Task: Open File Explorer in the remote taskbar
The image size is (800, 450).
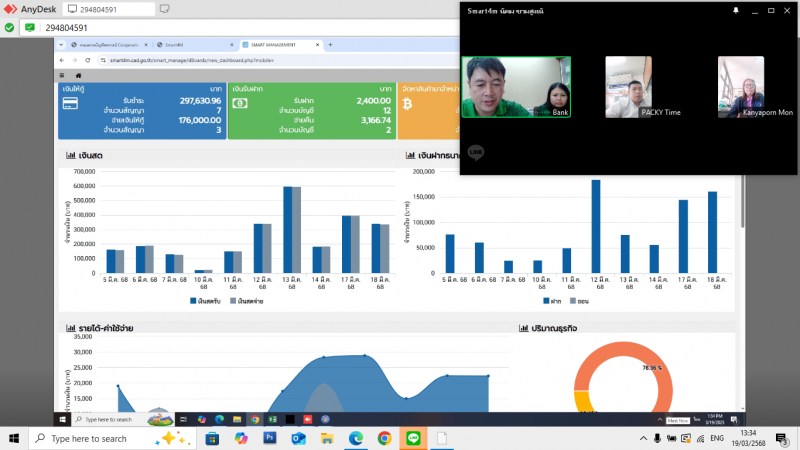Action: [237, 419]
